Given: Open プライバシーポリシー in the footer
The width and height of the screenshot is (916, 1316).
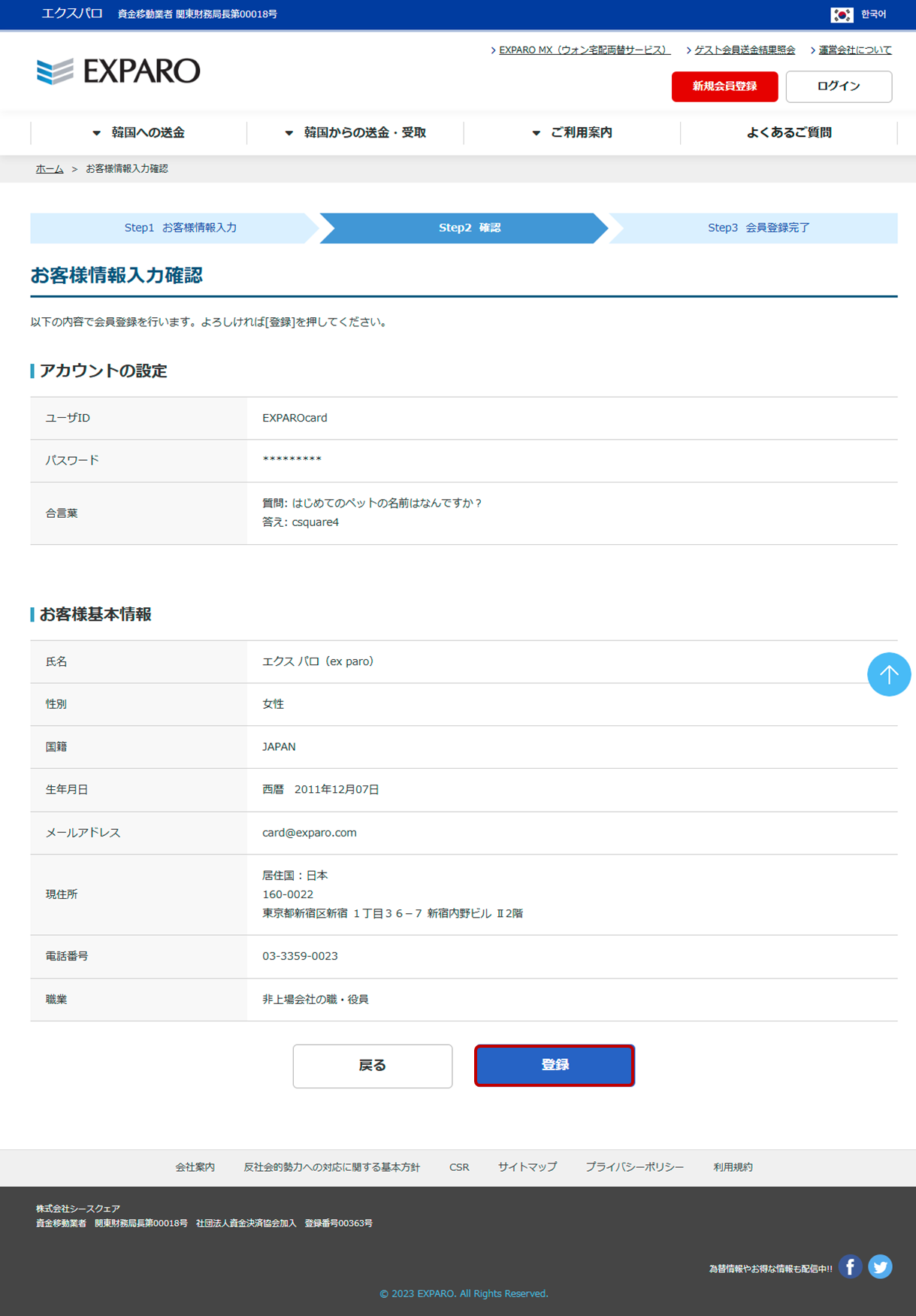Looking at the screenshot, I should click(x=634, y=1167).
